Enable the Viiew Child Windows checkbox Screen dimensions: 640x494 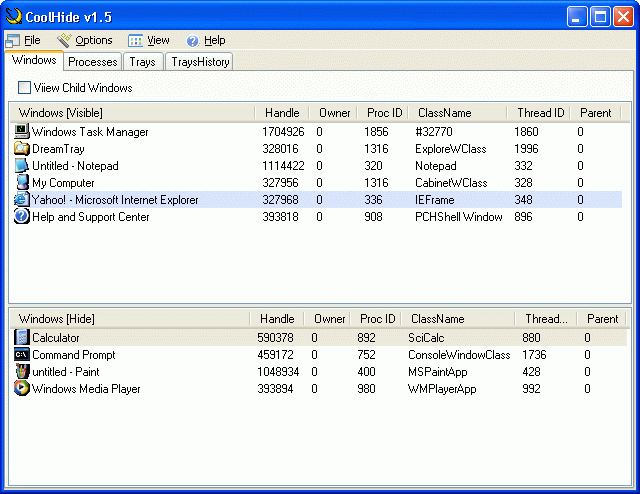tap(24, 87)
